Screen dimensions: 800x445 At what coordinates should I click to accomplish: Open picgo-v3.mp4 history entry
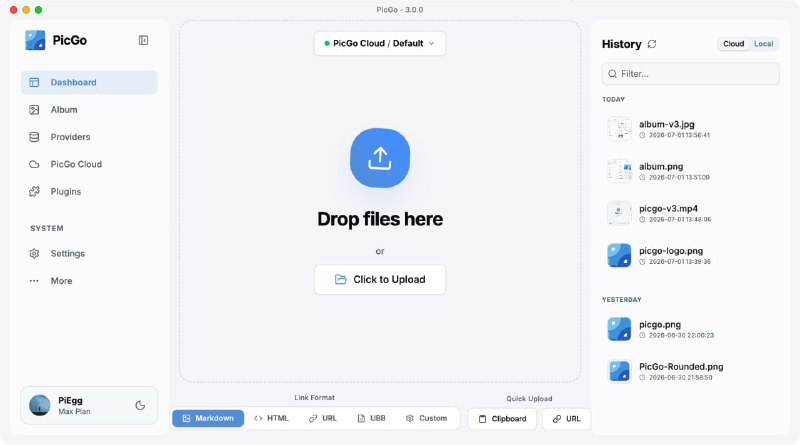[x=690, y=213]
